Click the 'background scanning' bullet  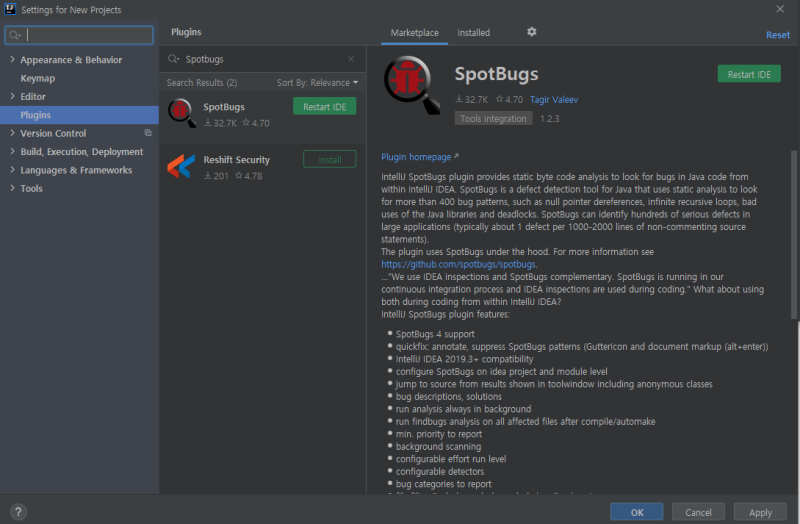pos(438,446)
